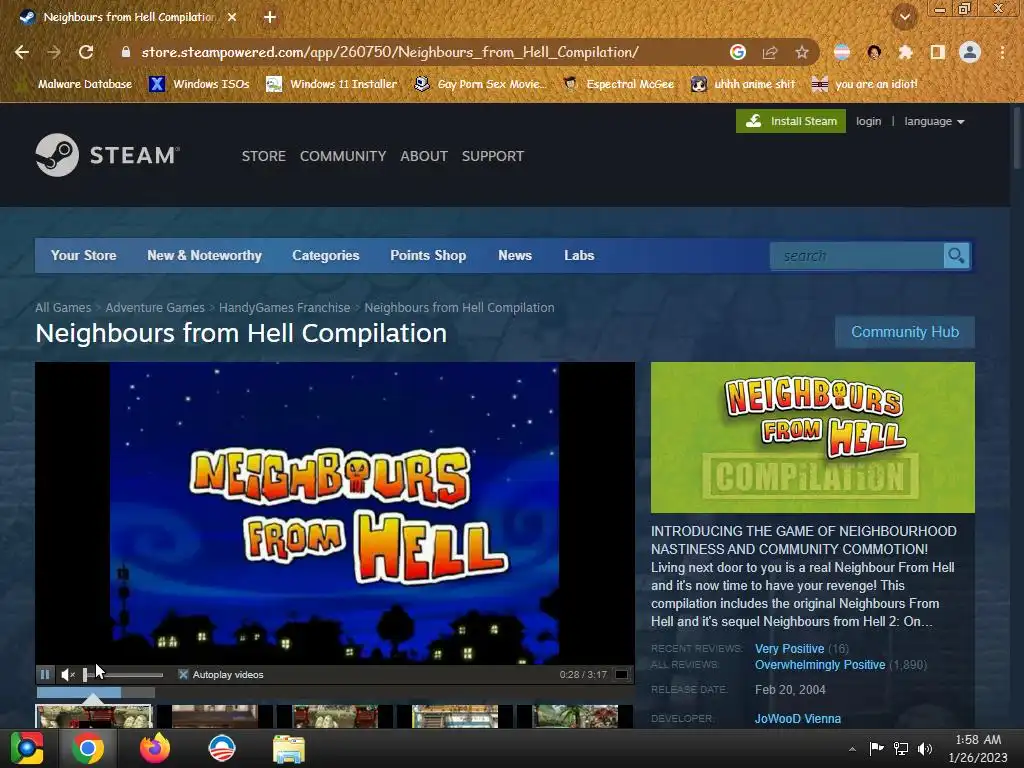
Task: Select the second media thumbnail
Action: click(215, 716)
